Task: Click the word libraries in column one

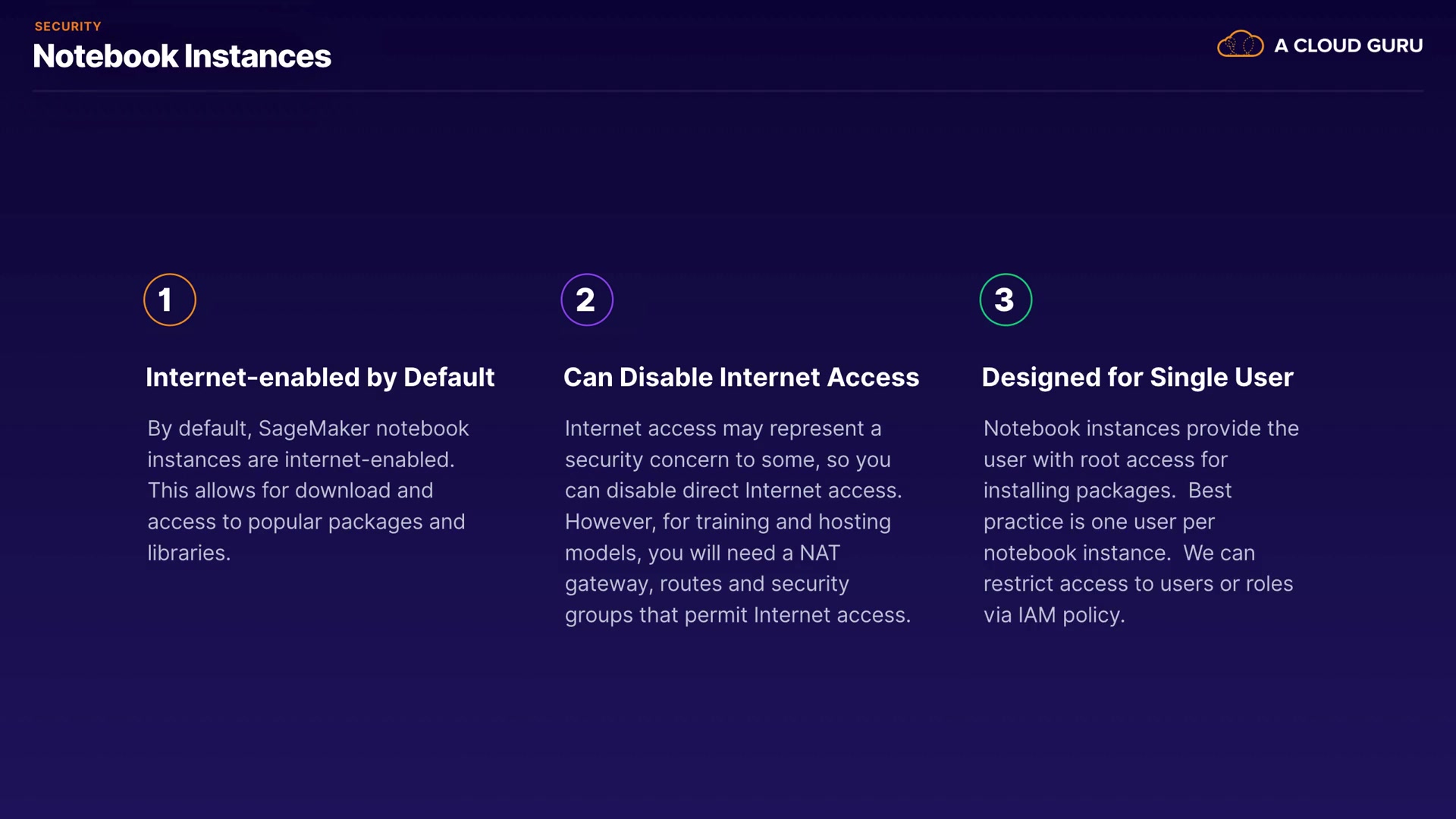Action: point(187,553)
